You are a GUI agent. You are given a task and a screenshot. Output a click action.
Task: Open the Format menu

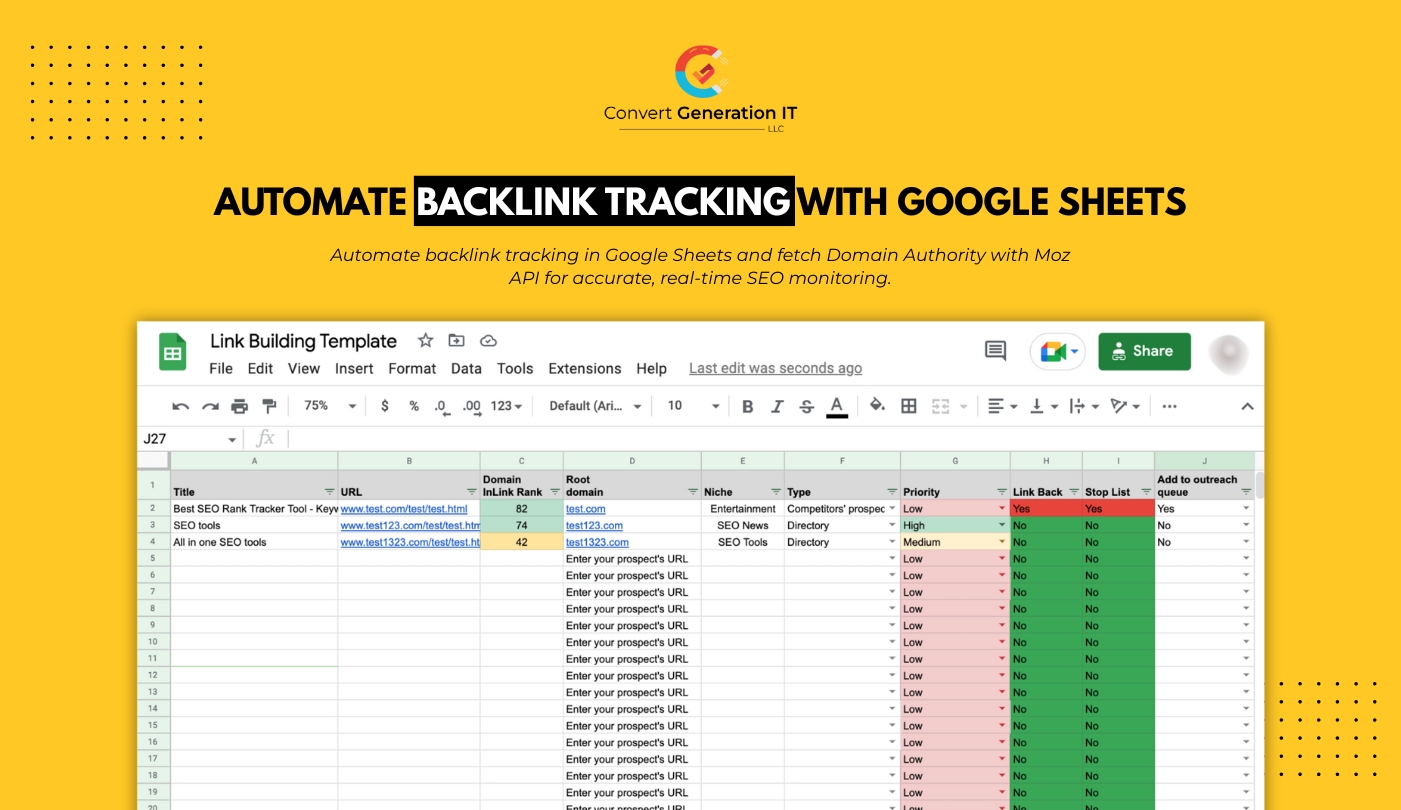click(x=412, y=368)
